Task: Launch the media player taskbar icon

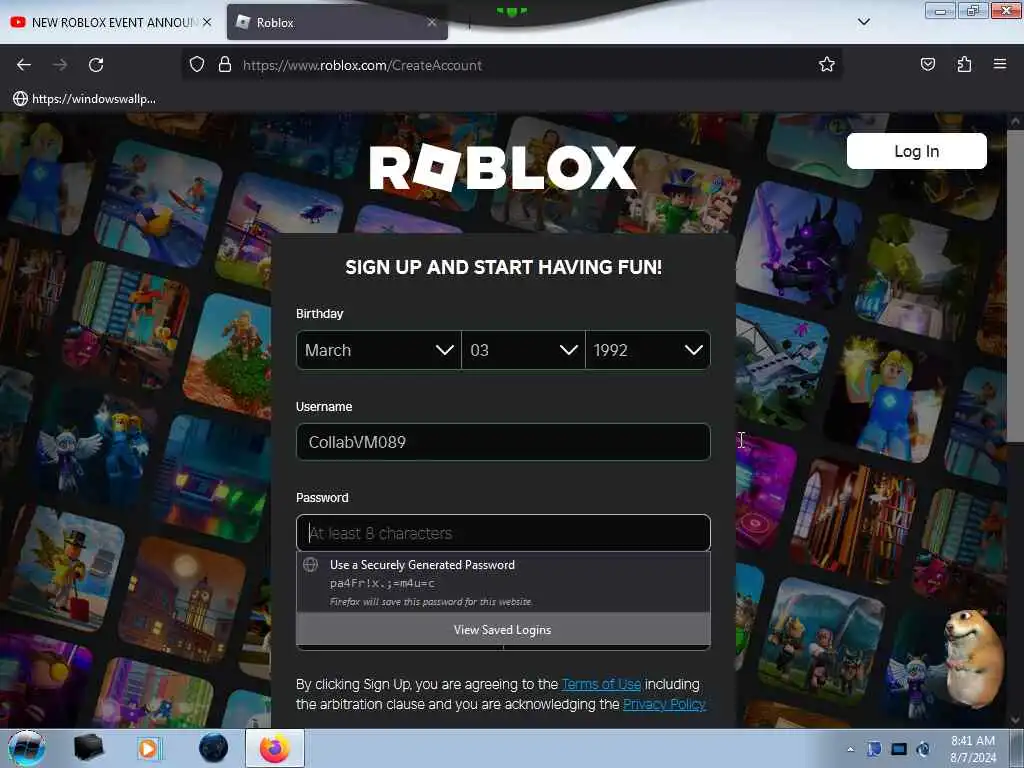Action: pyautogui.click(x=149, y=748)
